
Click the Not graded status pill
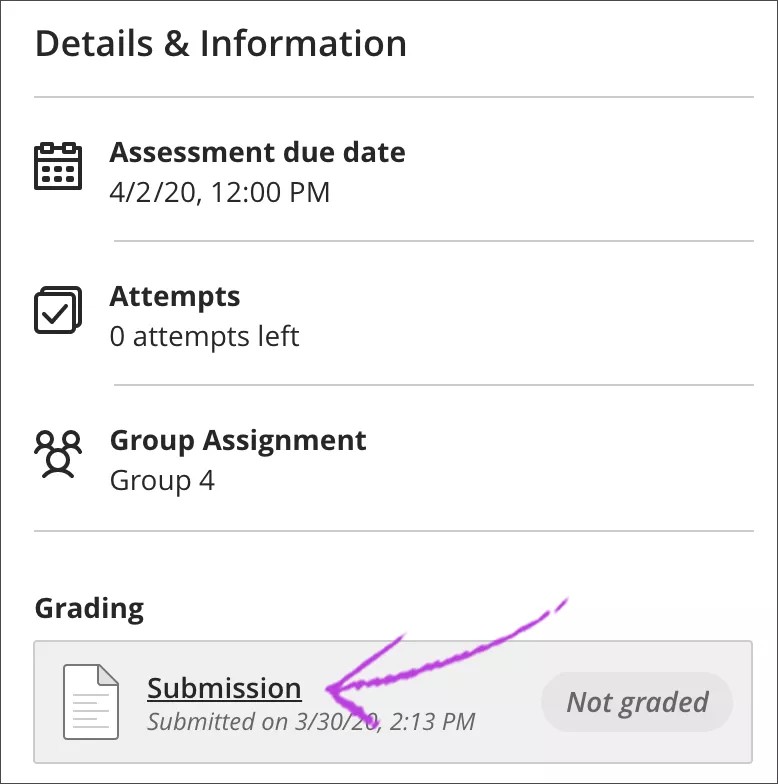coord(637,702)
